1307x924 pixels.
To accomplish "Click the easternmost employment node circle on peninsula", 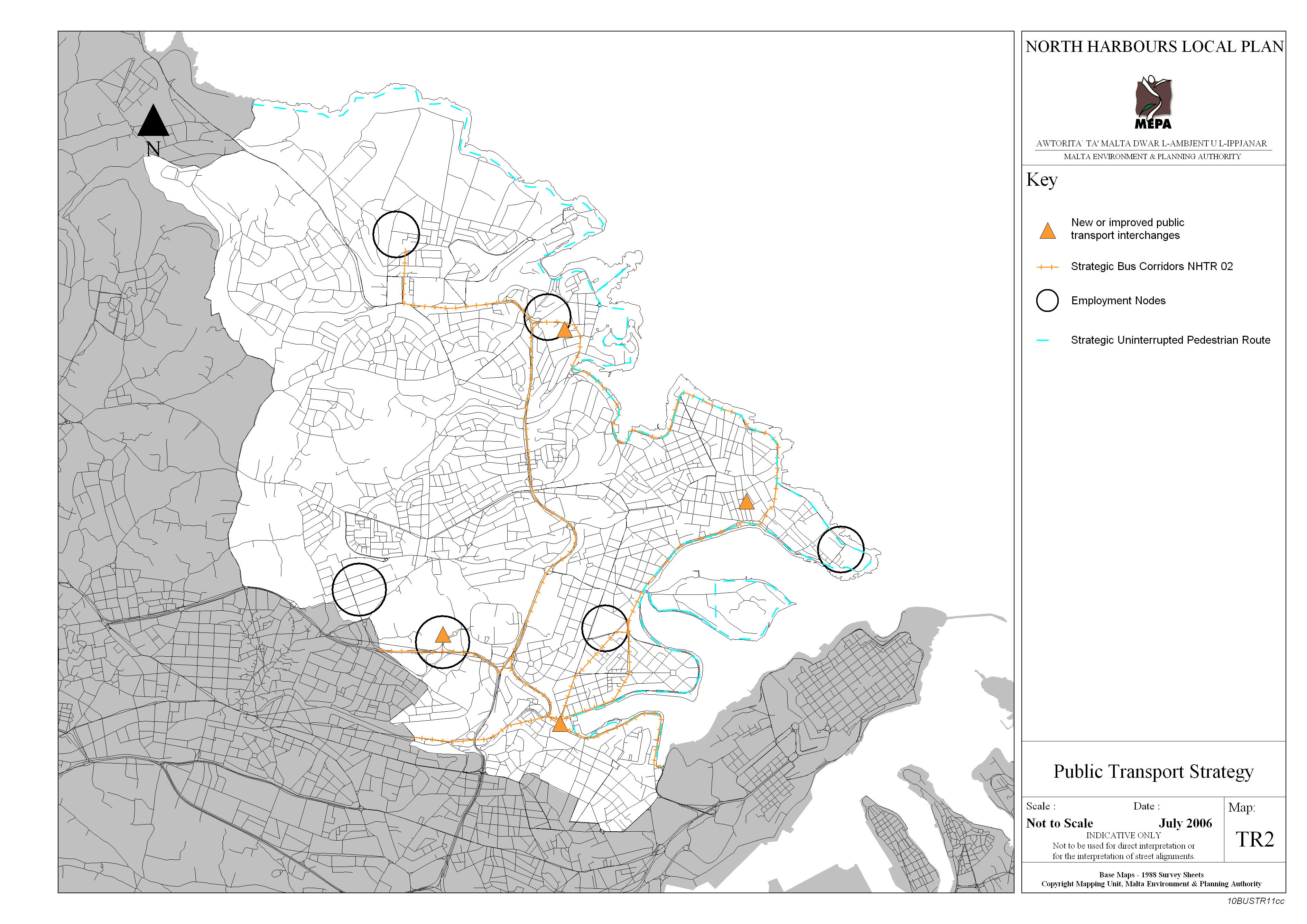I will [x=841, y=549].
